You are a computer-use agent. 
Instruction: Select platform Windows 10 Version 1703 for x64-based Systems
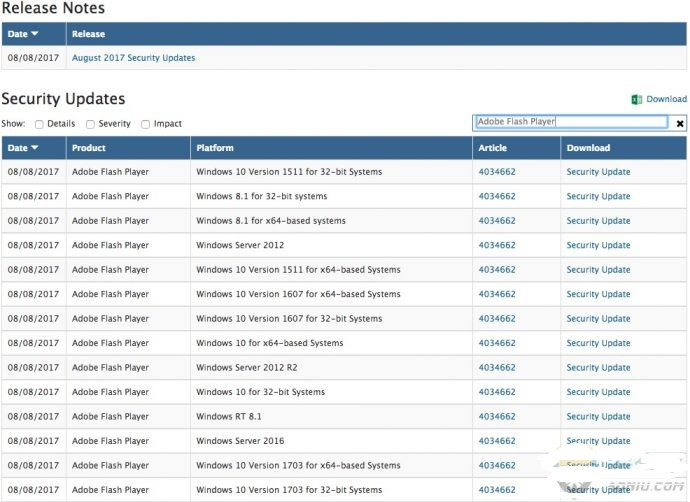298,465
